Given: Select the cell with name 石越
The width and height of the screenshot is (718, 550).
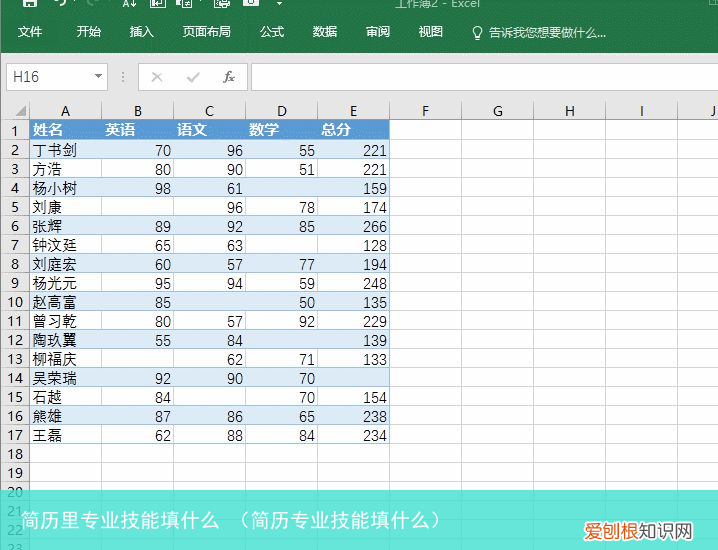Looking at the screenshot, I should coord(65,397).
